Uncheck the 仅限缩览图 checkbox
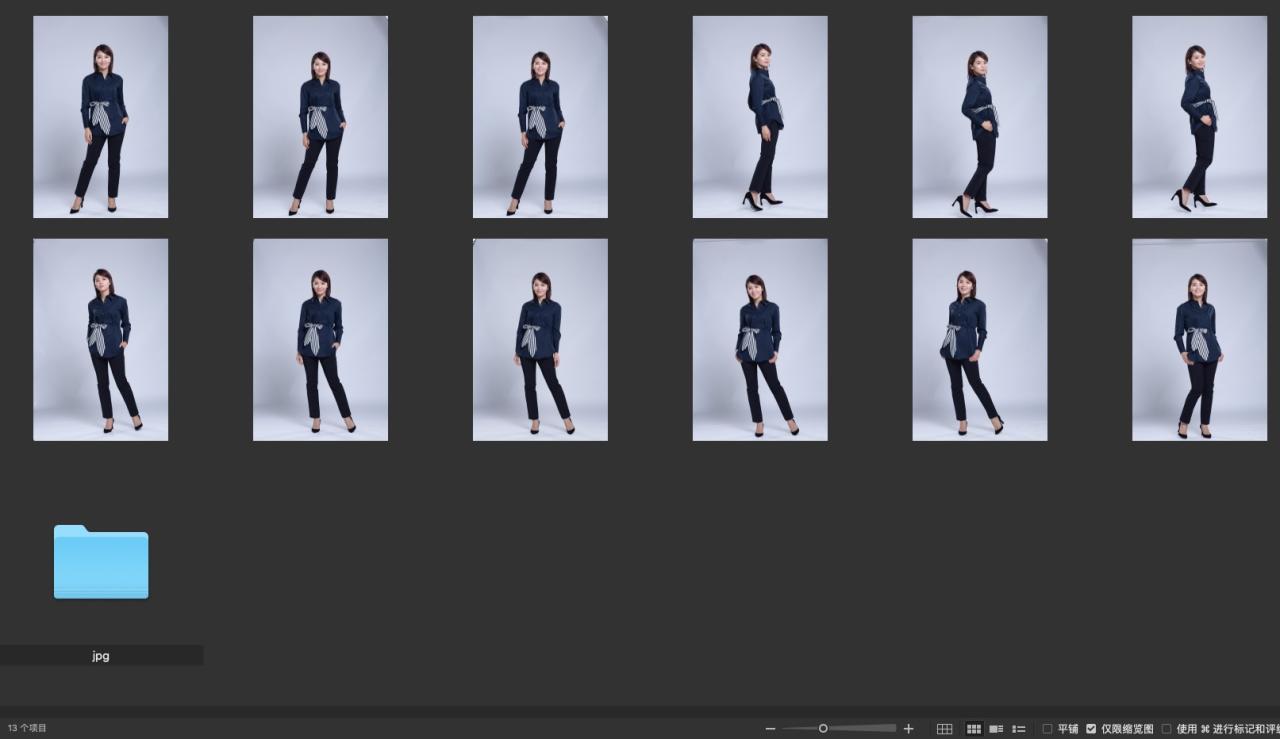 [1091, 729]
